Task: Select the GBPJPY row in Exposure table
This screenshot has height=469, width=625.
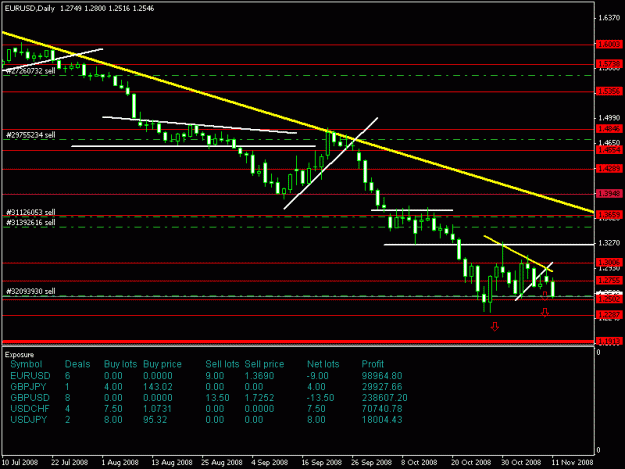Action: [x=206, y=387]
